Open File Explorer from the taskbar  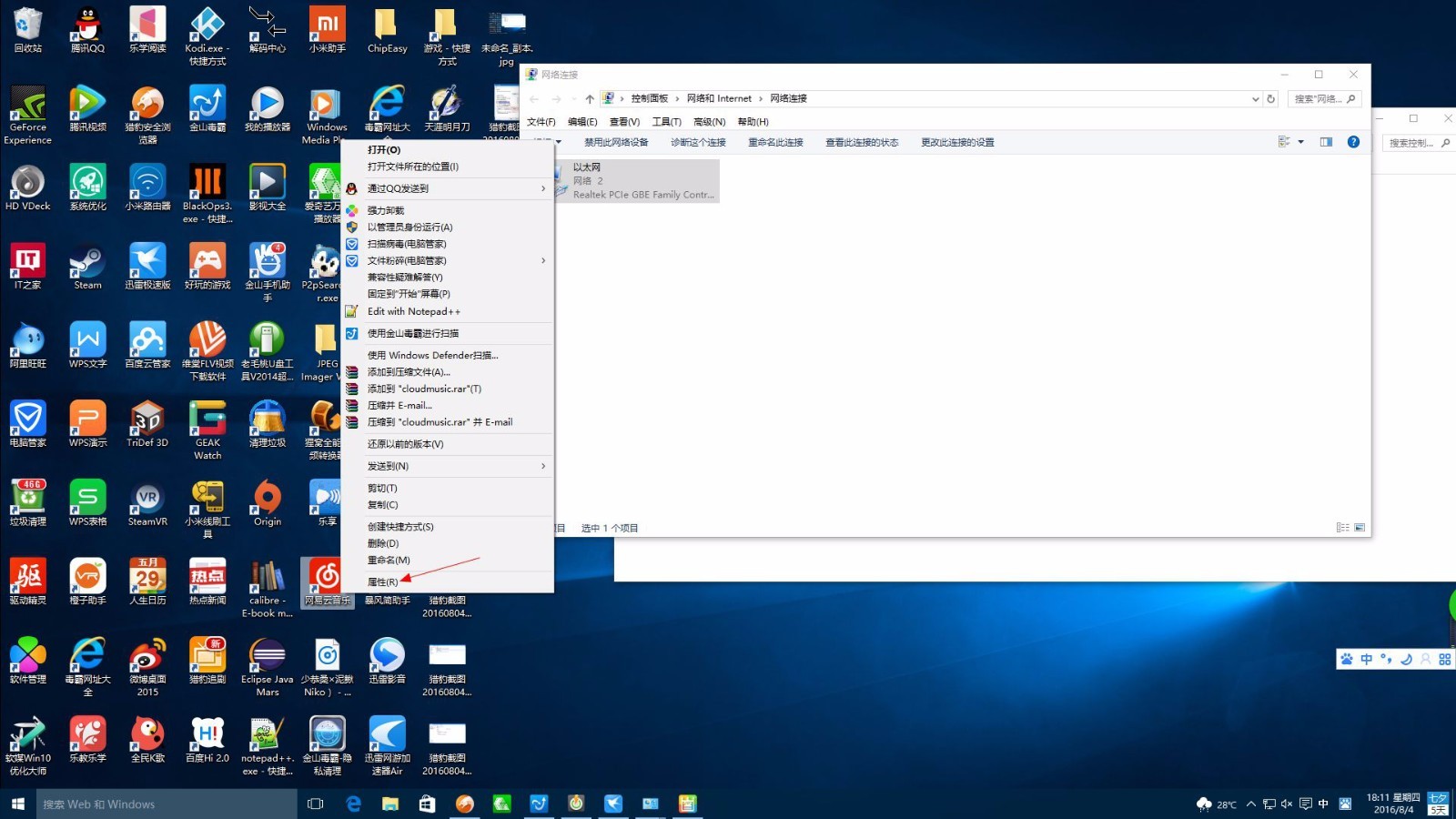390,804
